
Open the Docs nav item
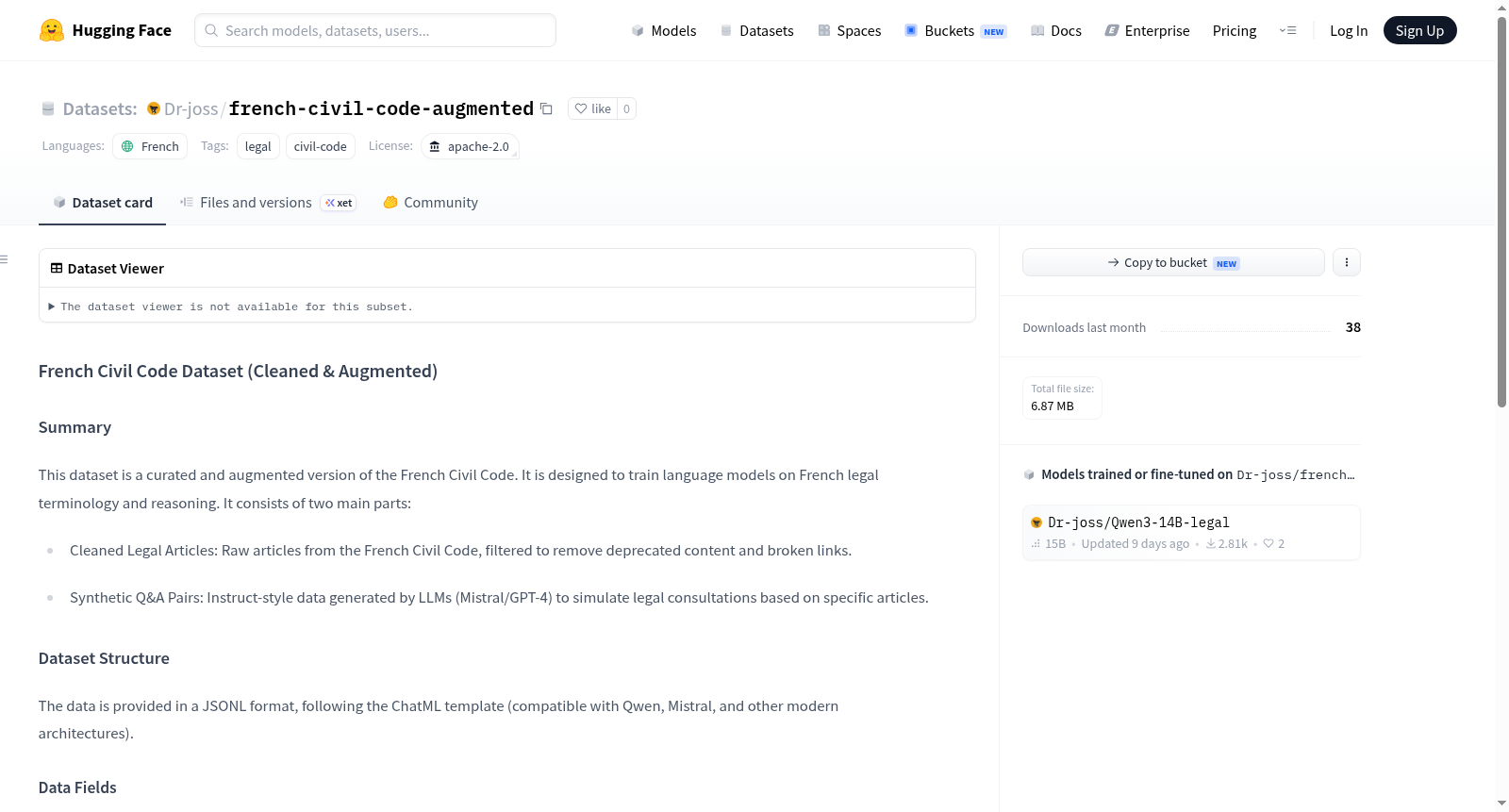tap(1056, 30)
